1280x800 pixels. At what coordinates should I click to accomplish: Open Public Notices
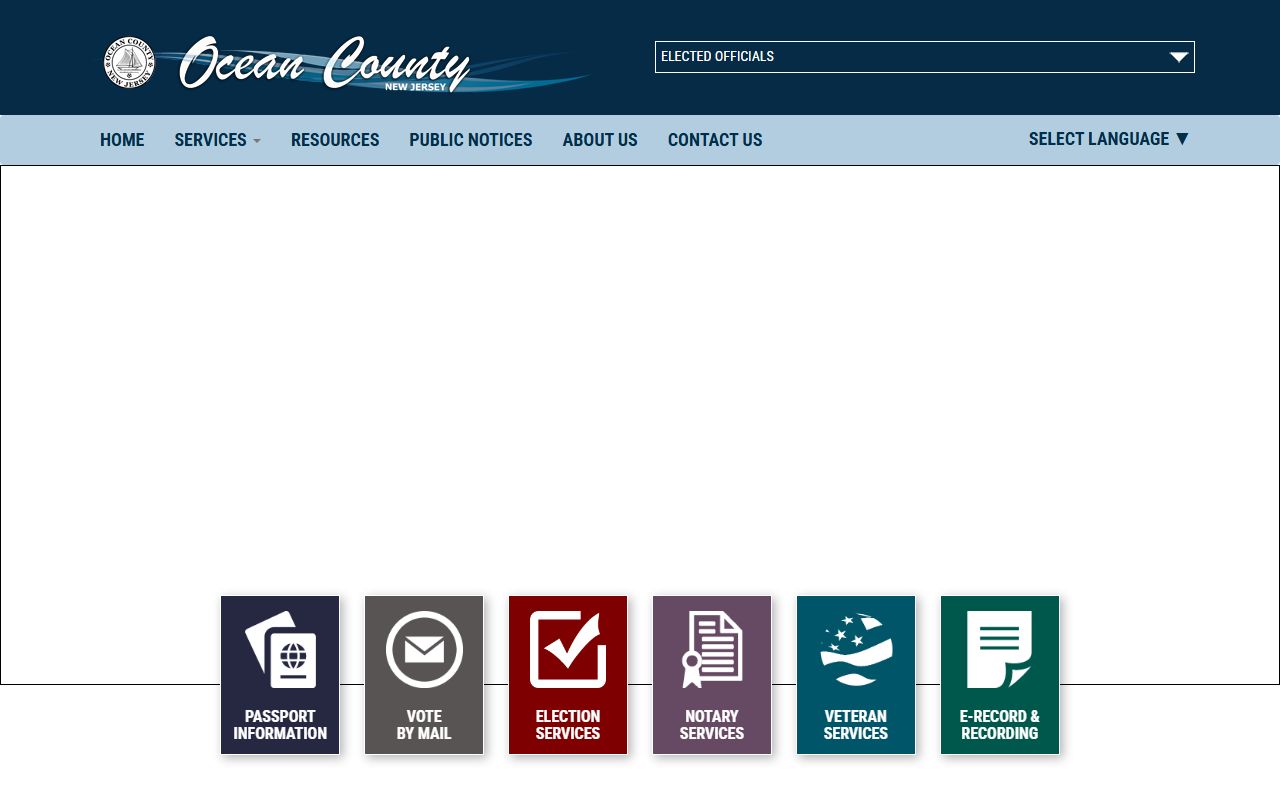tap(471, 140)
